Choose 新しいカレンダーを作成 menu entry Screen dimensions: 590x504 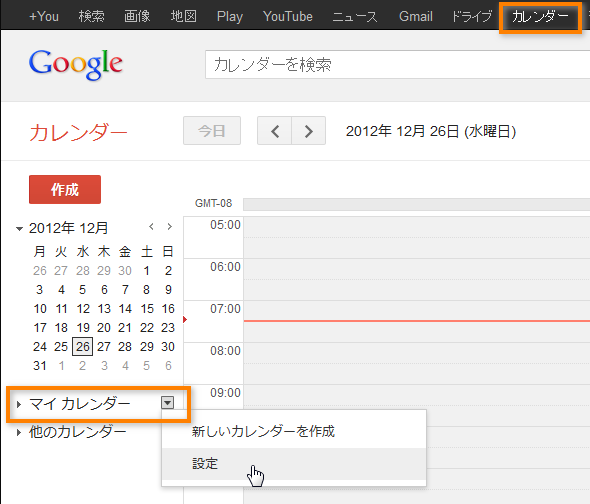point(294,431)
